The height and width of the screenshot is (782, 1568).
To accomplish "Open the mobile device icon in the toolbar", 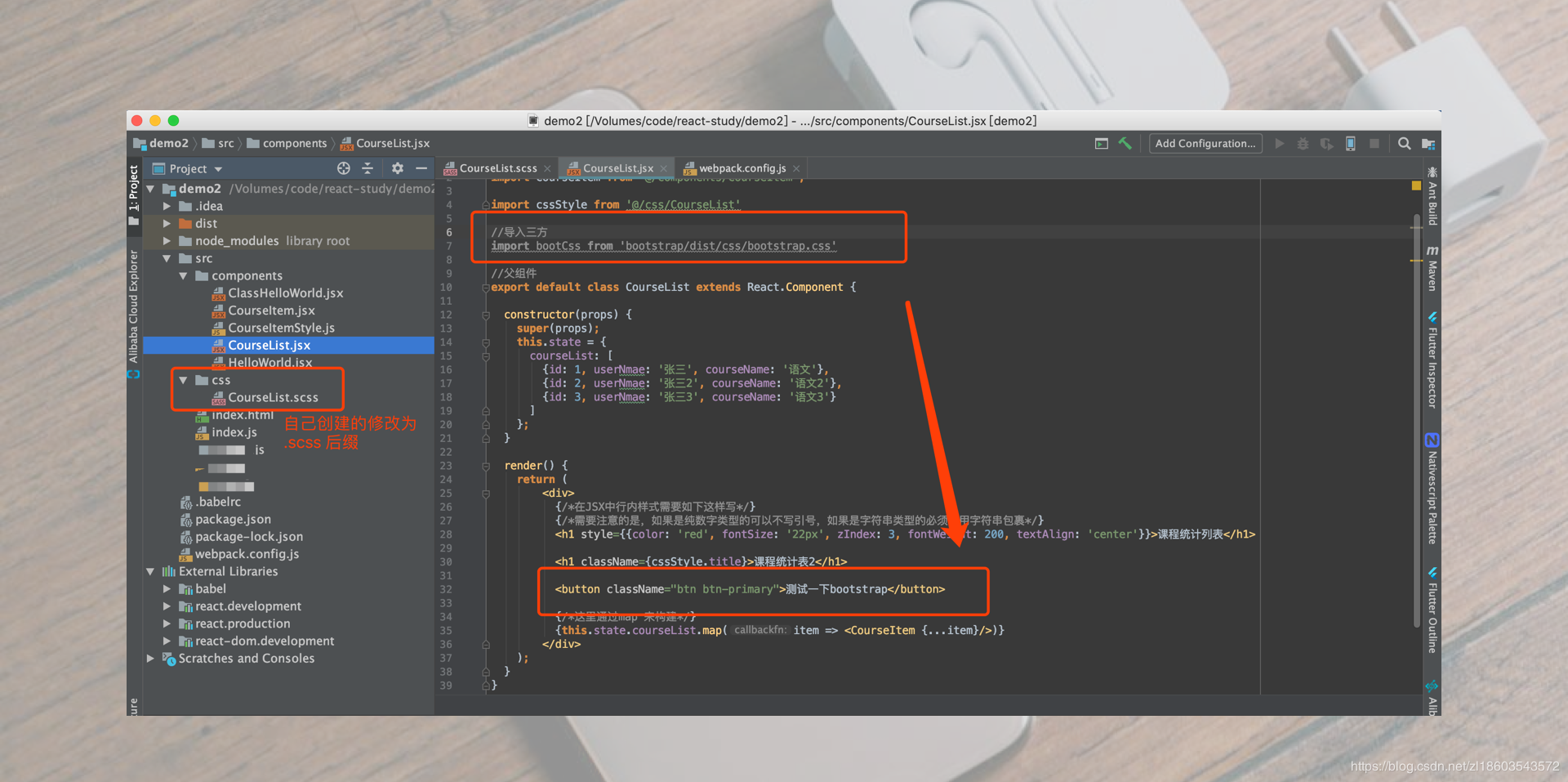I will tap(1351, 144).
